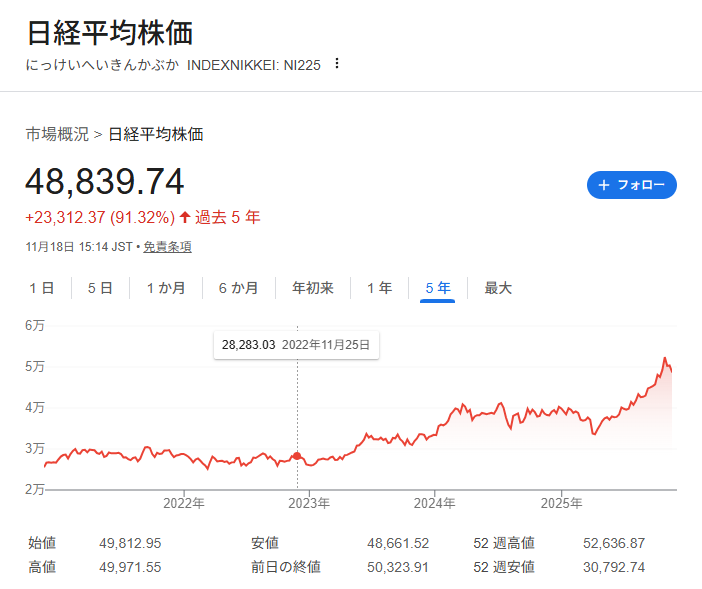This screenshot has width=702, height=589.
Task: Select the active 5年 tab
Action: coord(437,288)
